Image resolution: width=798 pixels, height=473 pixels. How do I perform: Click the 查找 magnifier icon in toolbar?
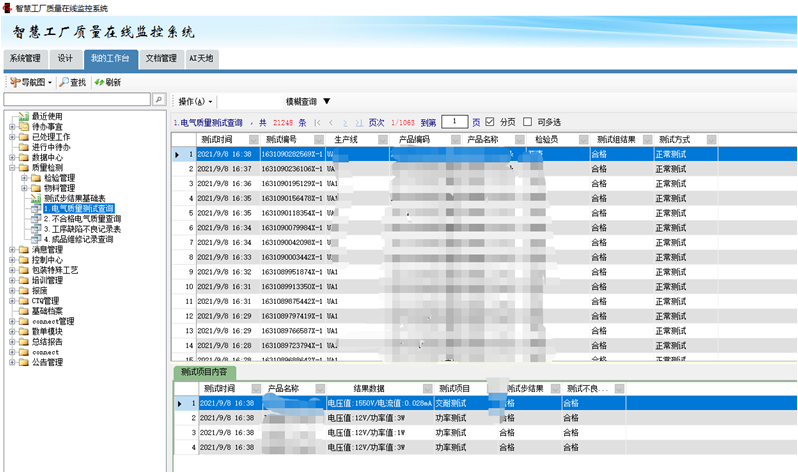tap(64, 82)
